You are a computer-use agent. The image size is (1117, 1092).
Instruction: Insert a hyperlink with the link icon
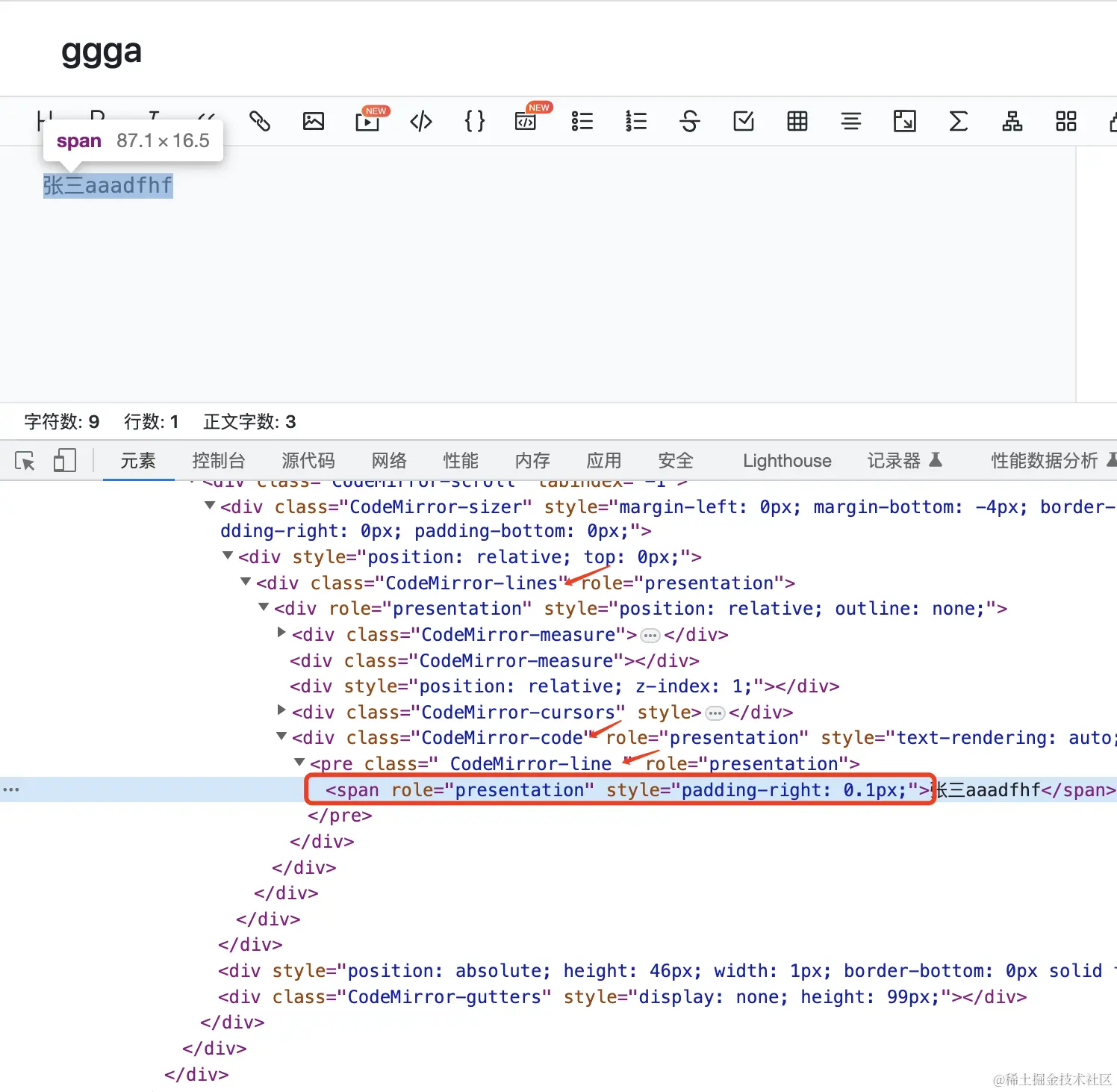point(260,121)
